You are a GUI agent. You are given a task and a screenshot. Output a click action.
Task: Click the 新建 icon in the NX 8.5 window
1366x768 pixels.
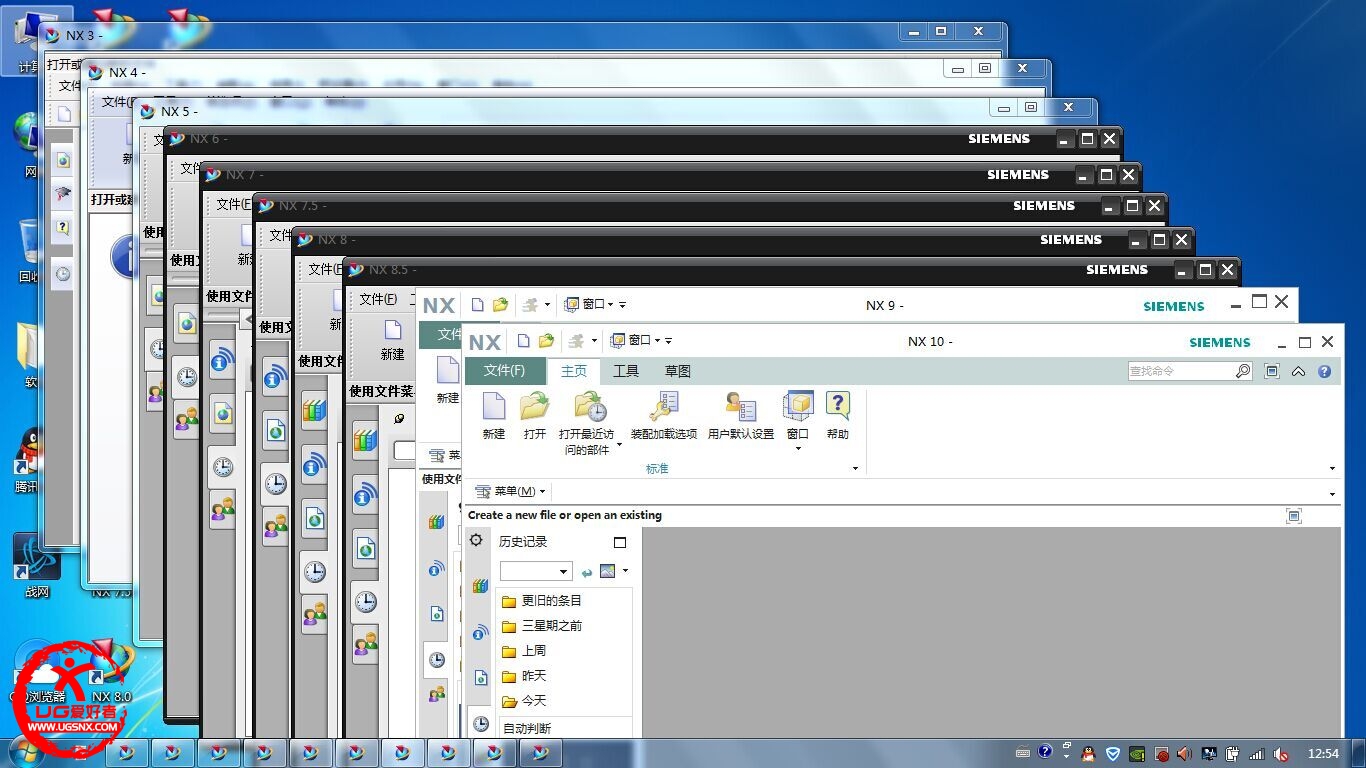(393, 330)
